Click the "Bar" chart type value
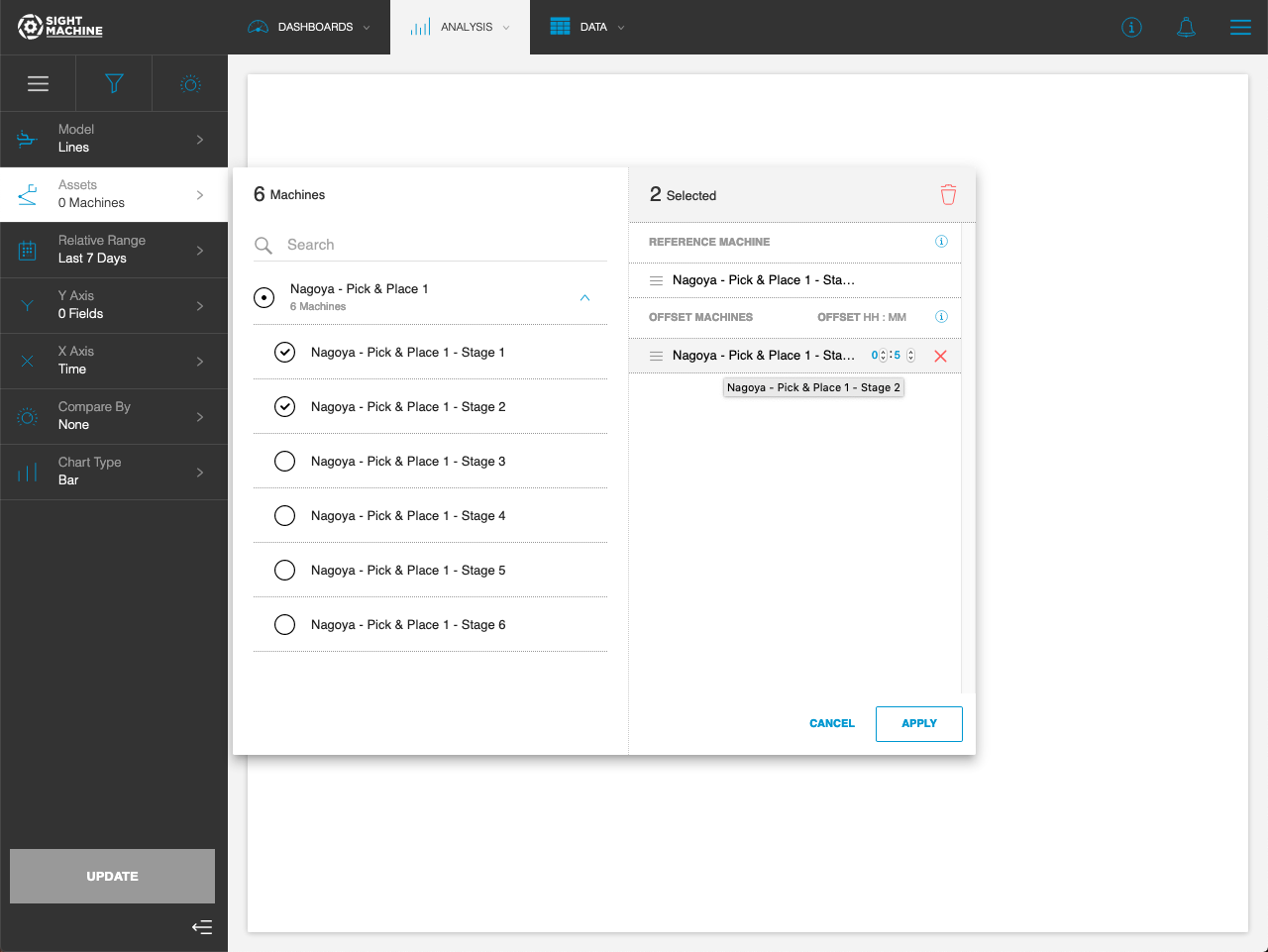1268x952 pixels. coord(68,480)
